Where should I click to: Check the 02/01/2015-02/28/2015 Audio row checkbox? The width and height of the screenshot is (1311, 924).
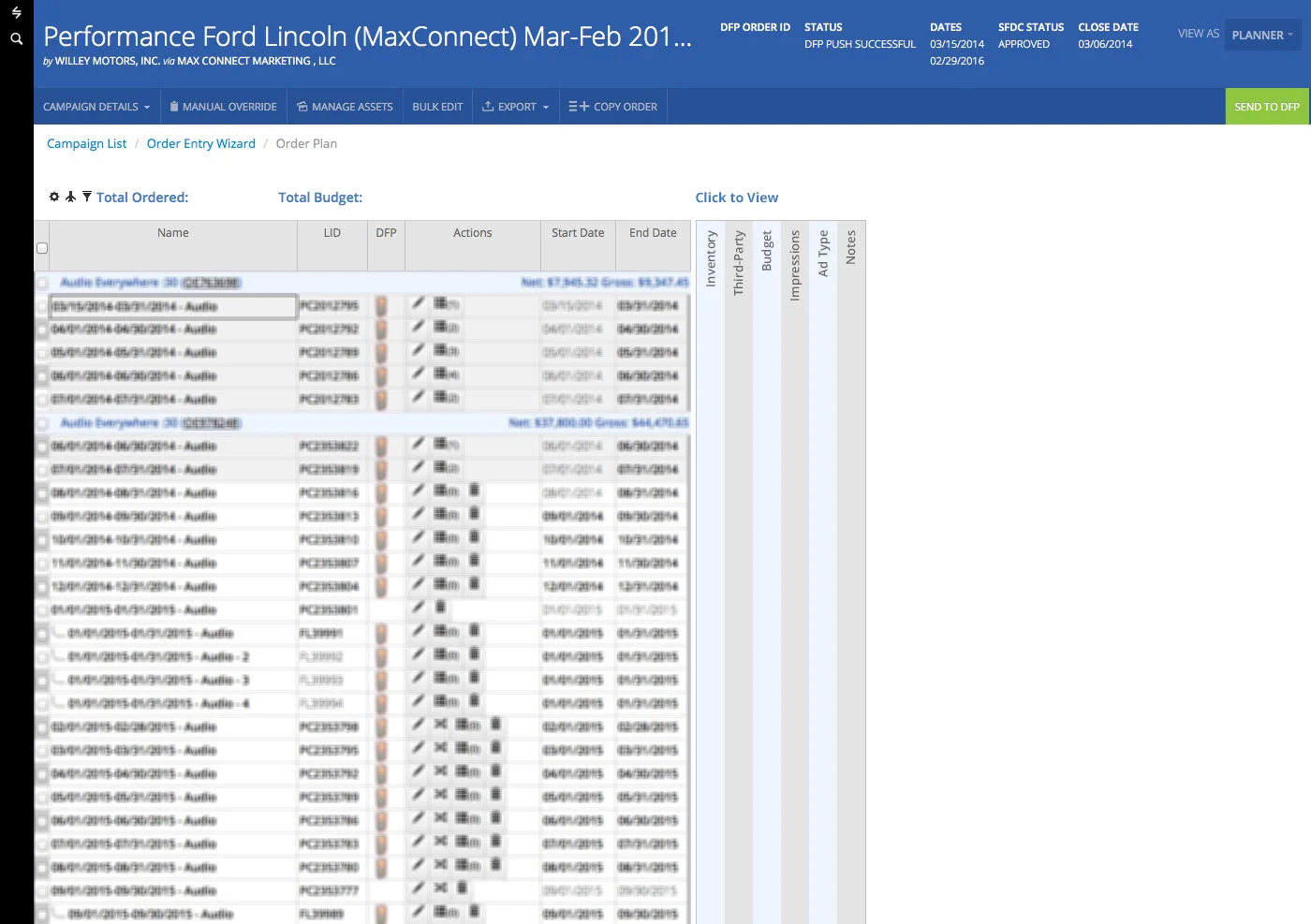[x=42, y=727]
